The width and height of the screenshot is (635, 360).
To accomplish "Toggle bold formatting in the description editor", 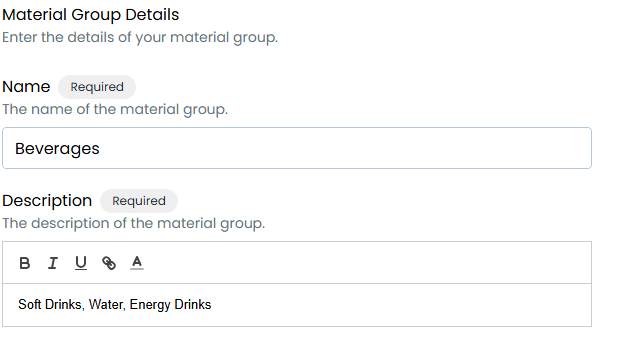I will [x=25, y=263].
